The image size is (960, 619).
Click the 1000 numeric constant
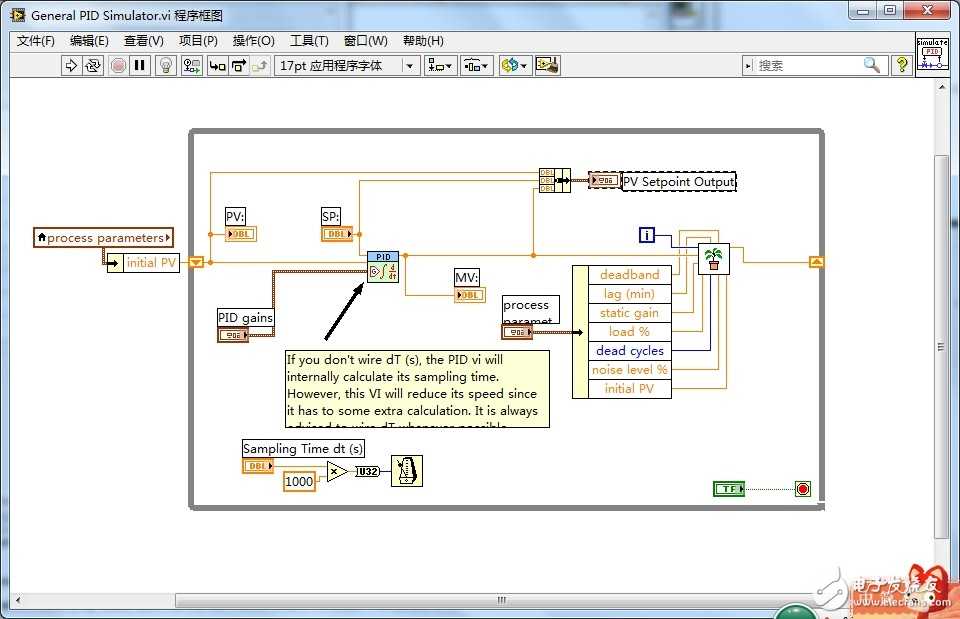click(x=299, y=482)
